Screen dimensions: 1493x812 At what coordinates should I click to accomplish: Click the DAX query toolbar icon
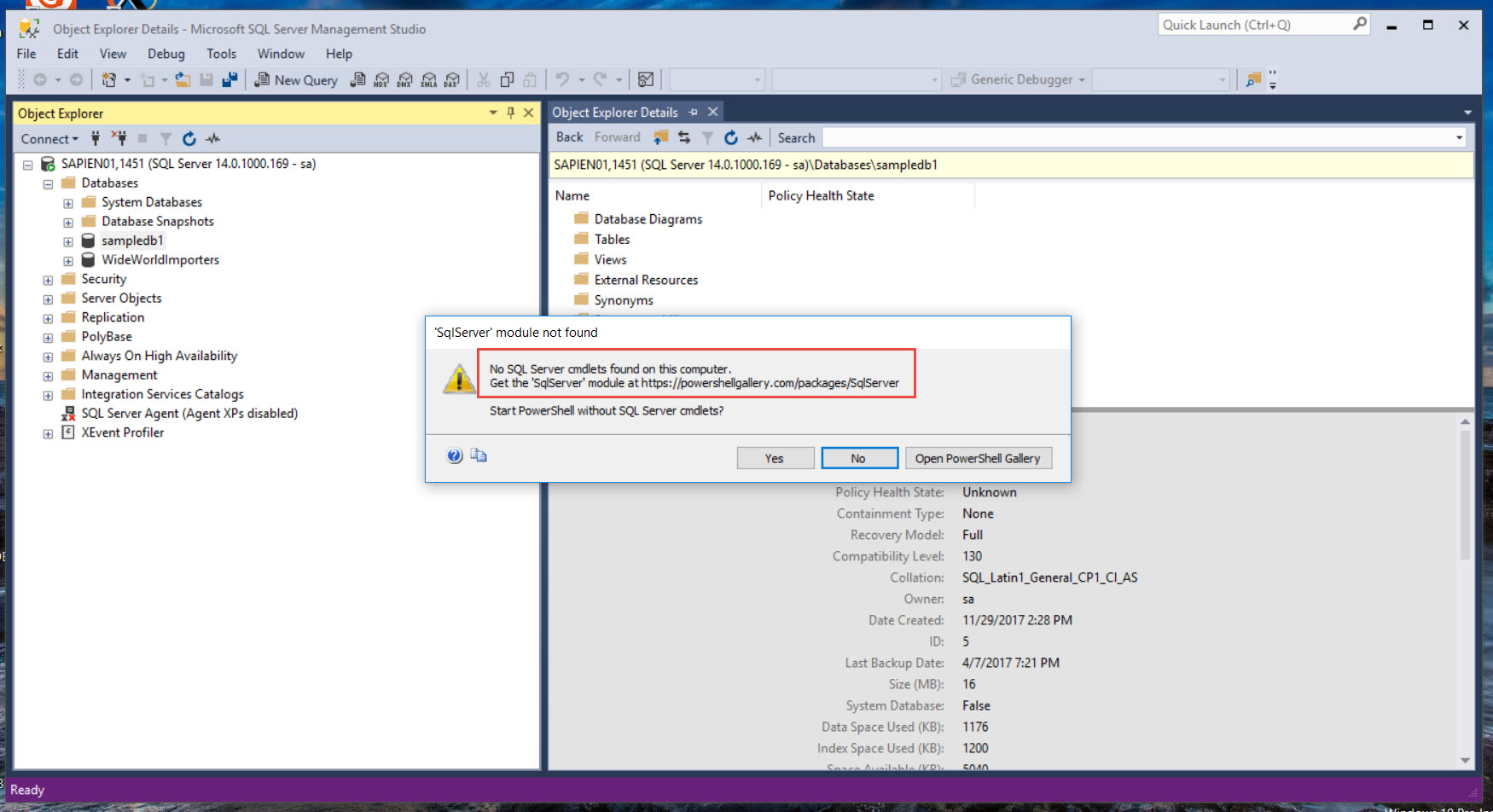click(x=452, y=79)
